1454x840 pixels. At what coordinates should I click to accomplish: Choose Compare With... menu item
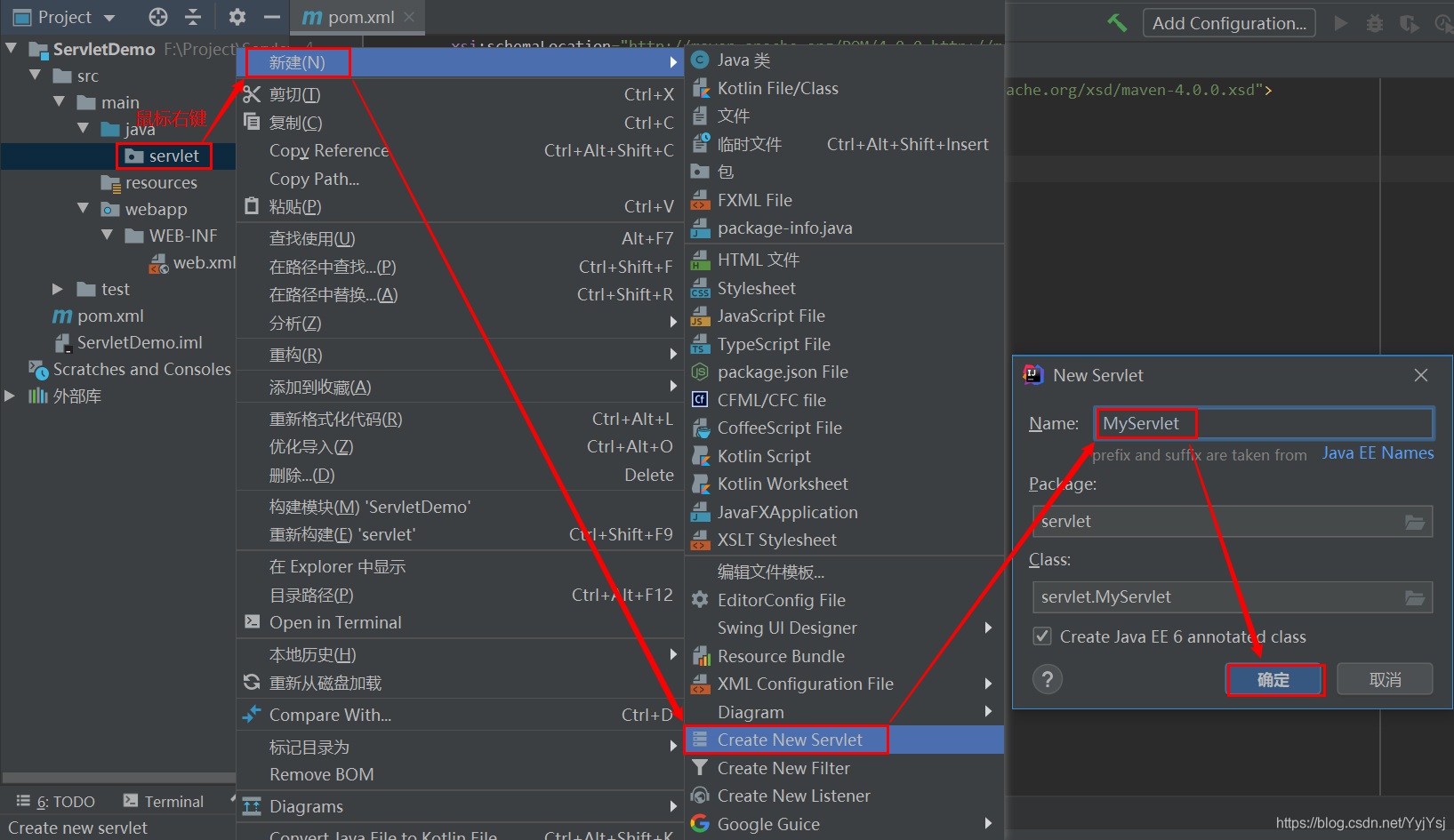click(459, 715)
